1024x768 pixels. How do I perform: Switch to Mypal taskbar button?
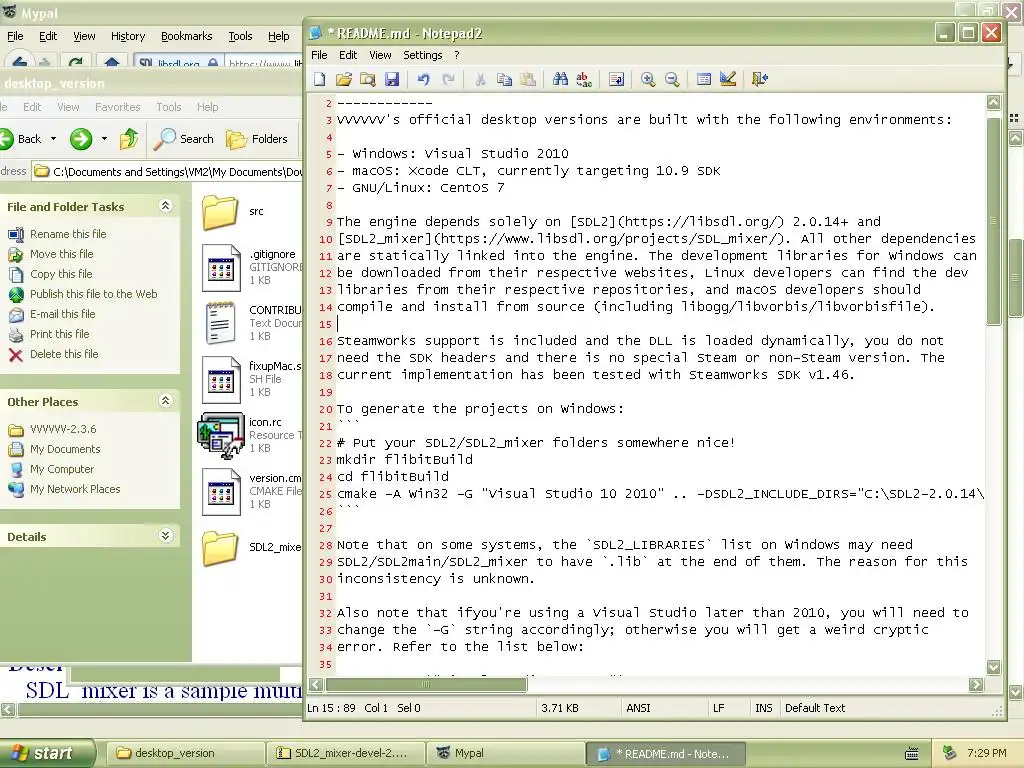505,753
